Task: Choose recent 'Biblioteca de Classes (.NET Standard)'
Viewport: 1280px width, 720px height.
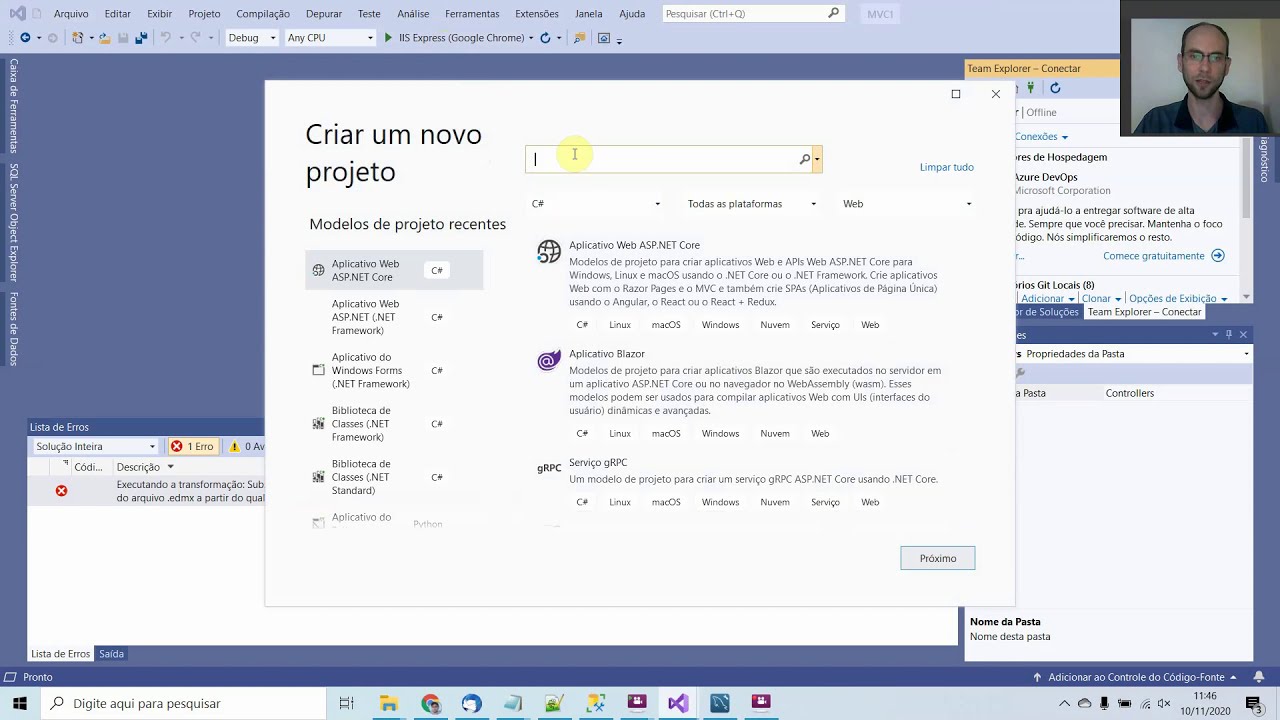Action: pyautogui.click(x=394, y=477)
